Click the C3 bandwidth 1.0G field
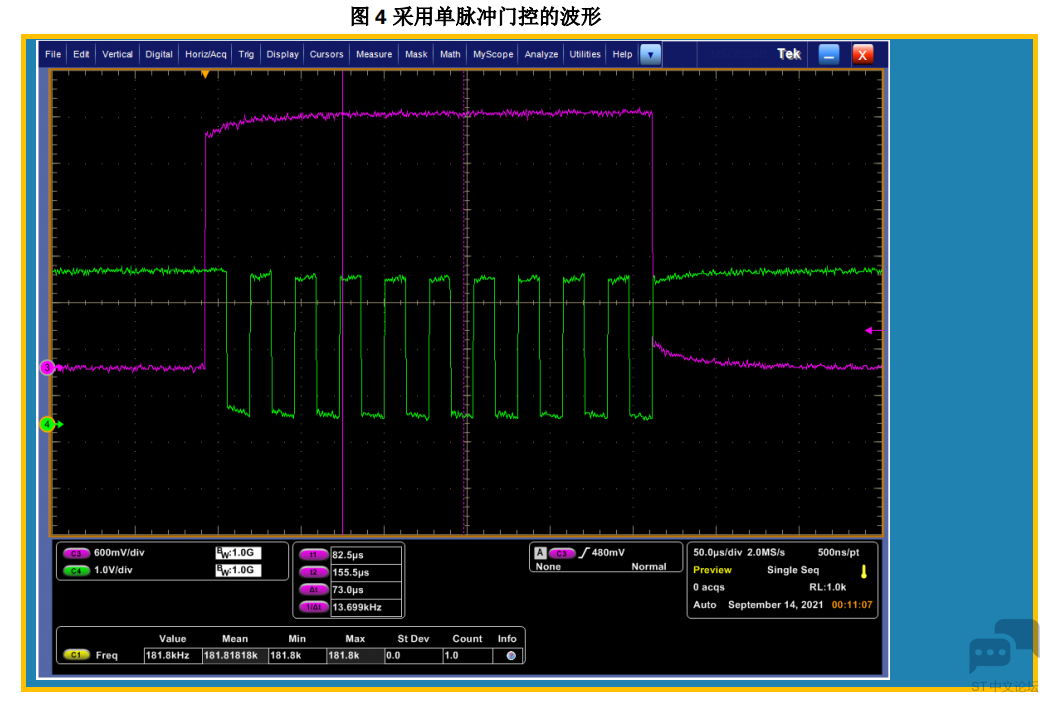 click(x=238, y=553)
